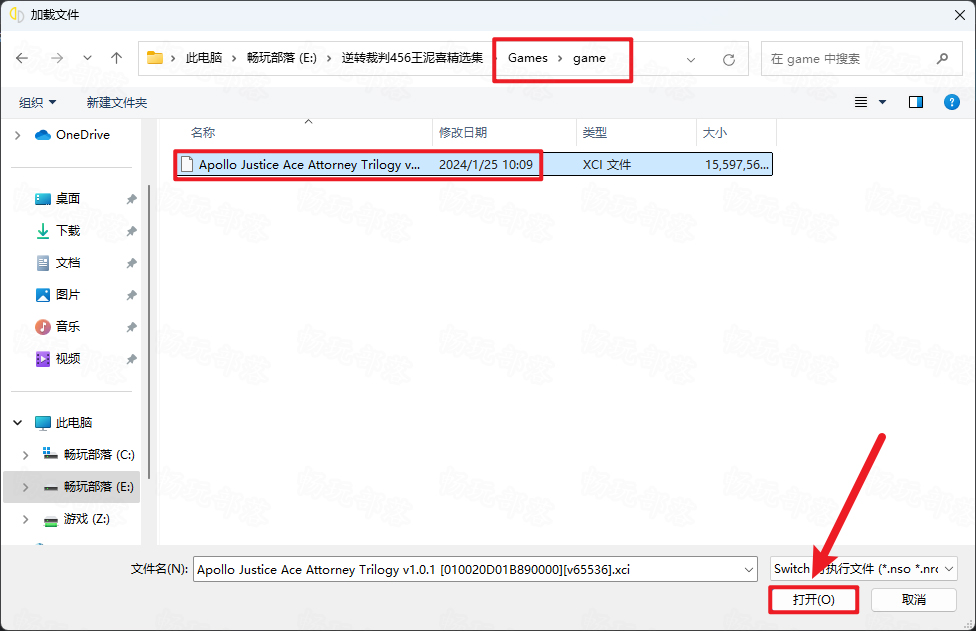
Task: Open the 组织 menu
Action: [37, 103]
